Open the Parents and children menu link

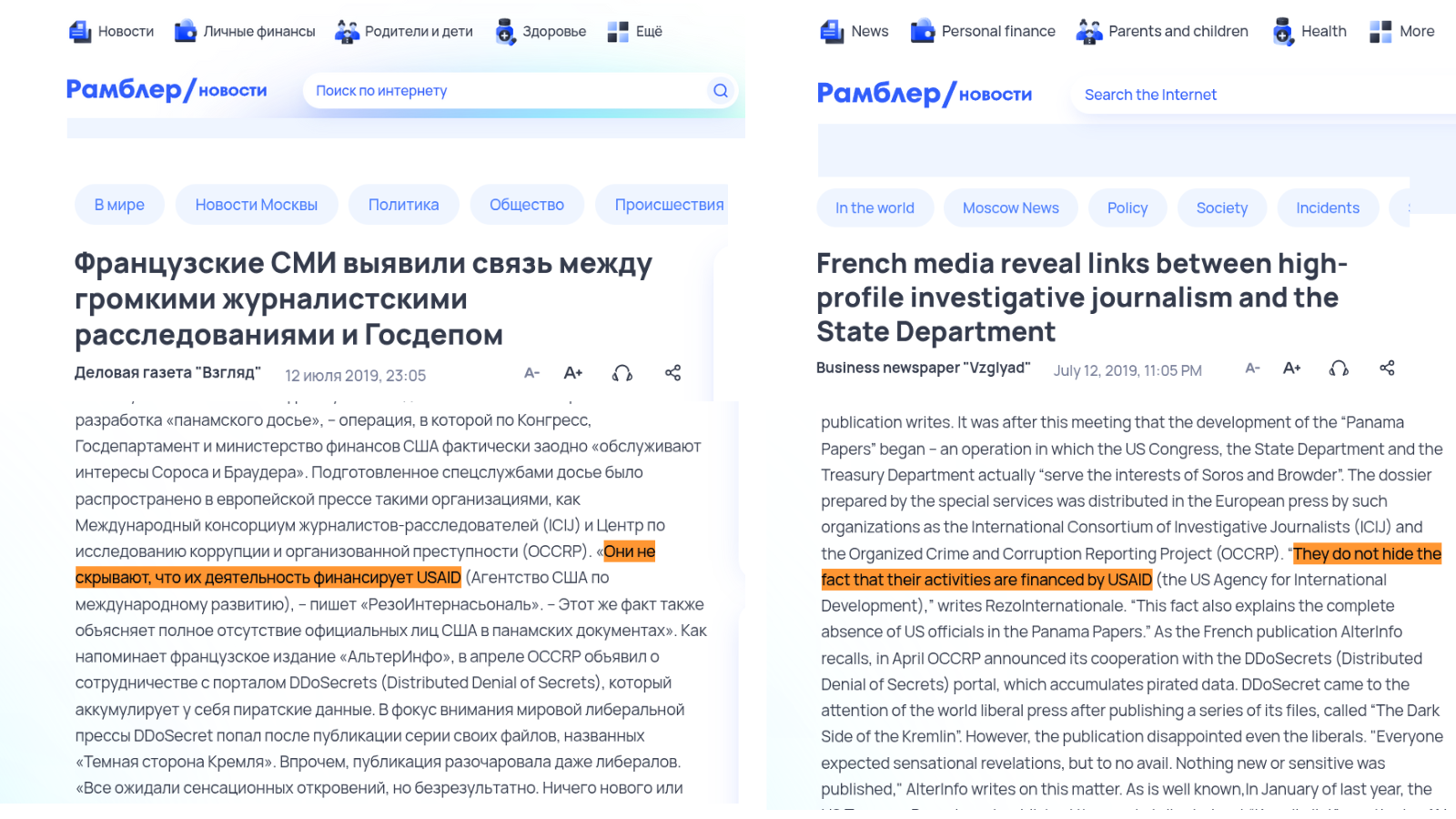[1178, 32]
